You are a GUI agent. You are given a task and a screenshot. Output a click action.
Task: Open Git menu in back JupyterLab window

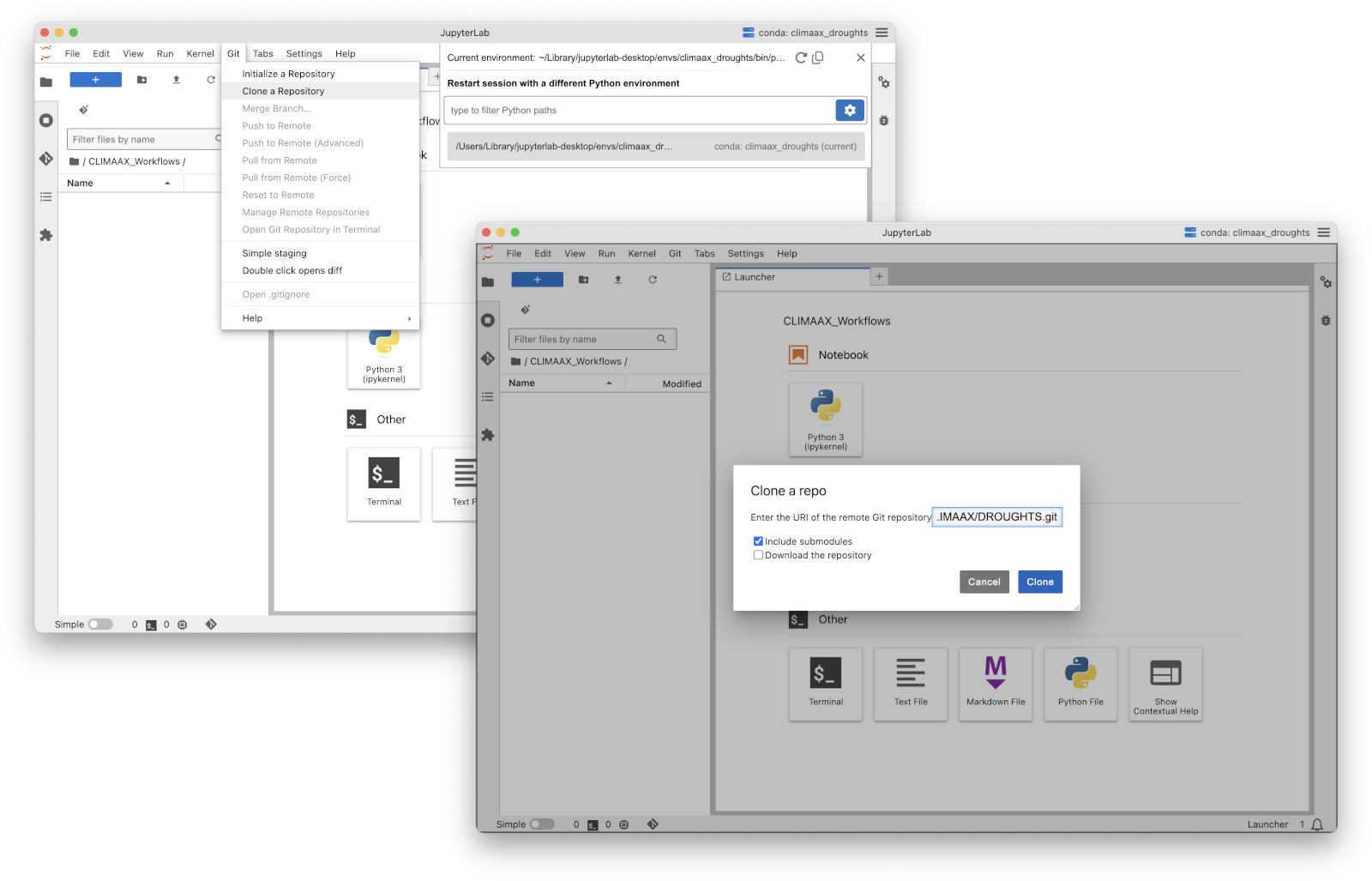233,53
